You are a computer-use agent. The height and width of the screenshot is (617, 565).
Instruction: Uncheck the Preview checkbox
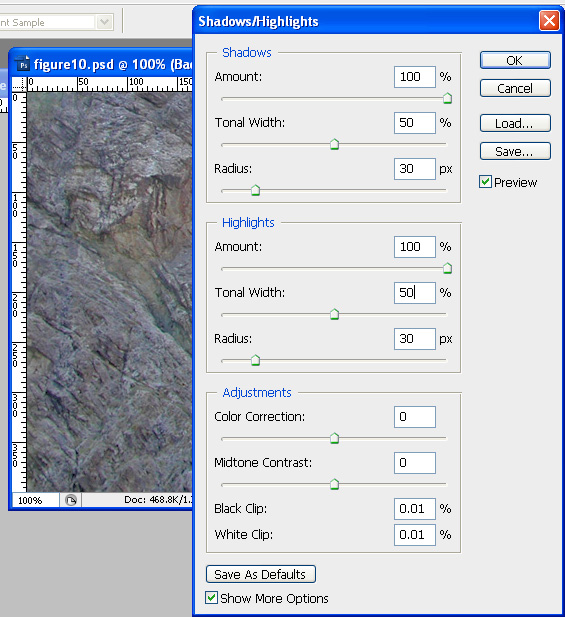485,182
